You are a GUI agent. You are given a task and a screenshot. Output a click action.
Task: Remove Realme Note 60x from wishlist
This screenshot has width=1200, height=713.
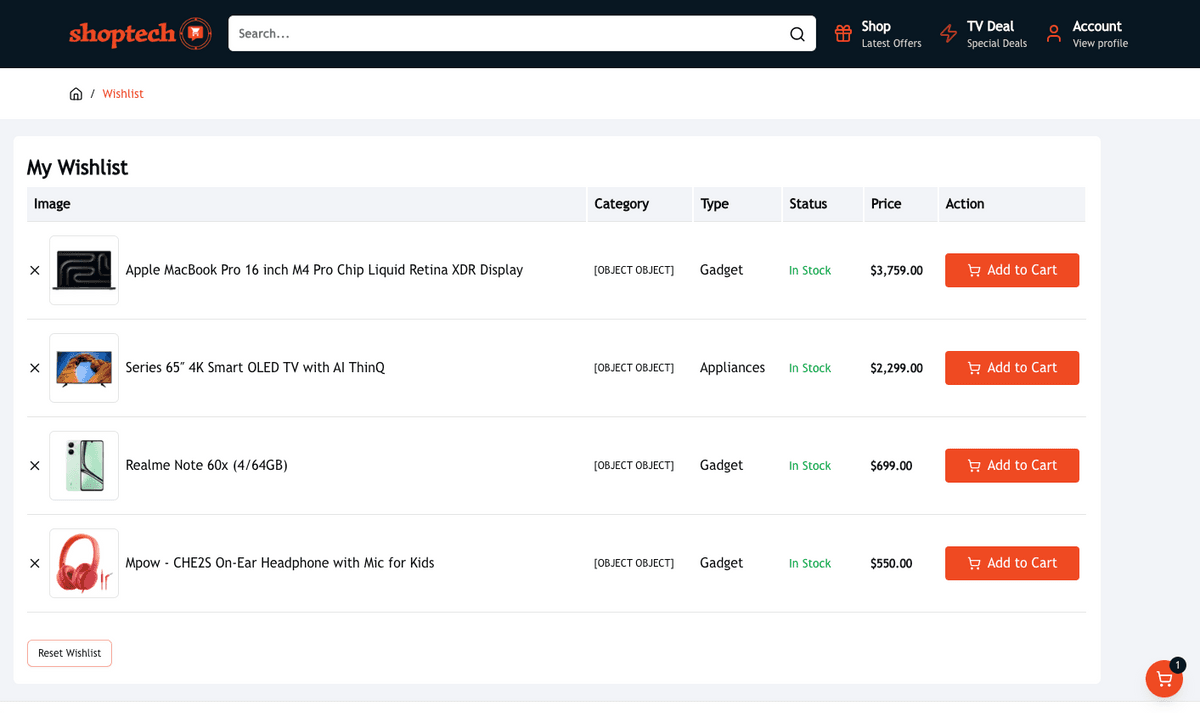(x=35, y=466)
